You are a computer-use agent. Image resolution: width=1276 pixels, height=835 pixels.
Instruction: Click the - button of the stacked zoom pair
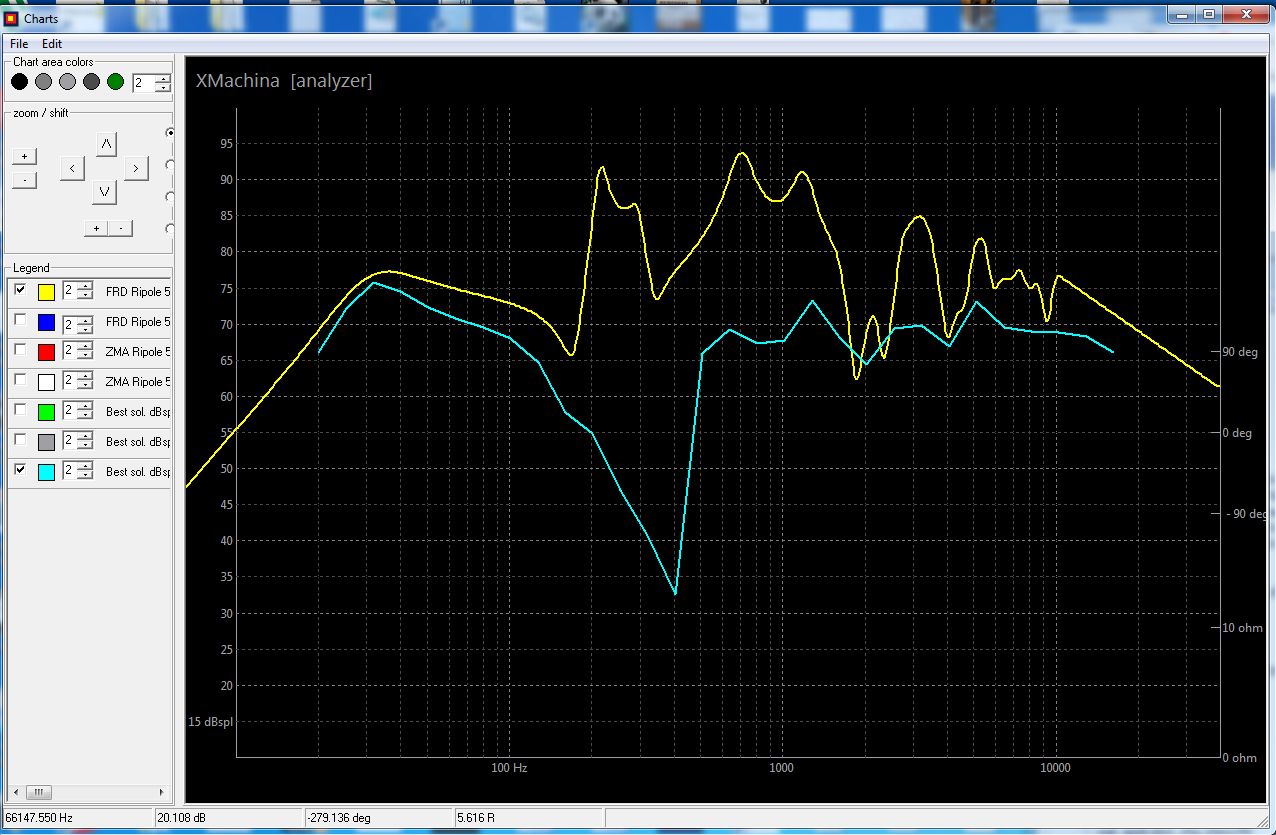click(24, 180)
